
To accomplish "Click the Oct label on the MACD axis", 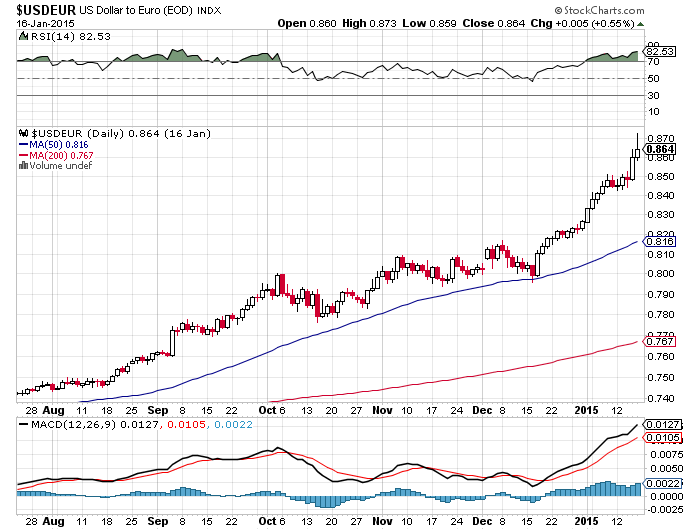I will pyautogui.click(x=267, y=521).
